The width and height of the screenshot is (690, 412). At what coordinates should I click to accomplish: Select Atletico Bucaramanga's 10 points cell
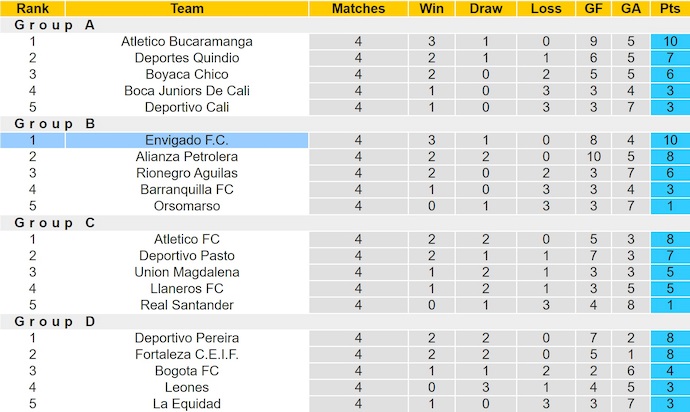(x=670, y=41)
